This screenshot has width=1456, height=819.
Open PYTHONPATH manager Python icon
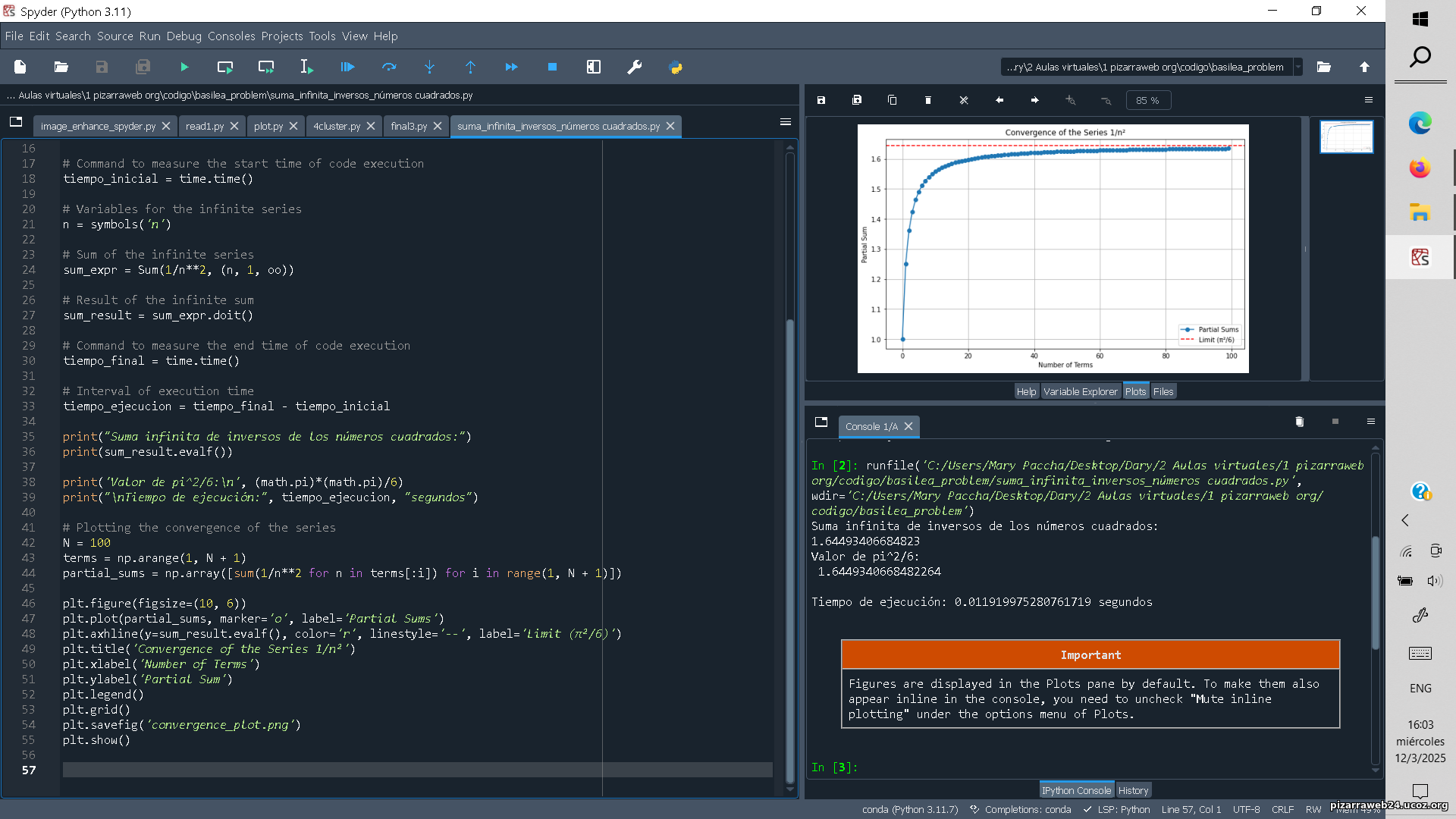676,67
